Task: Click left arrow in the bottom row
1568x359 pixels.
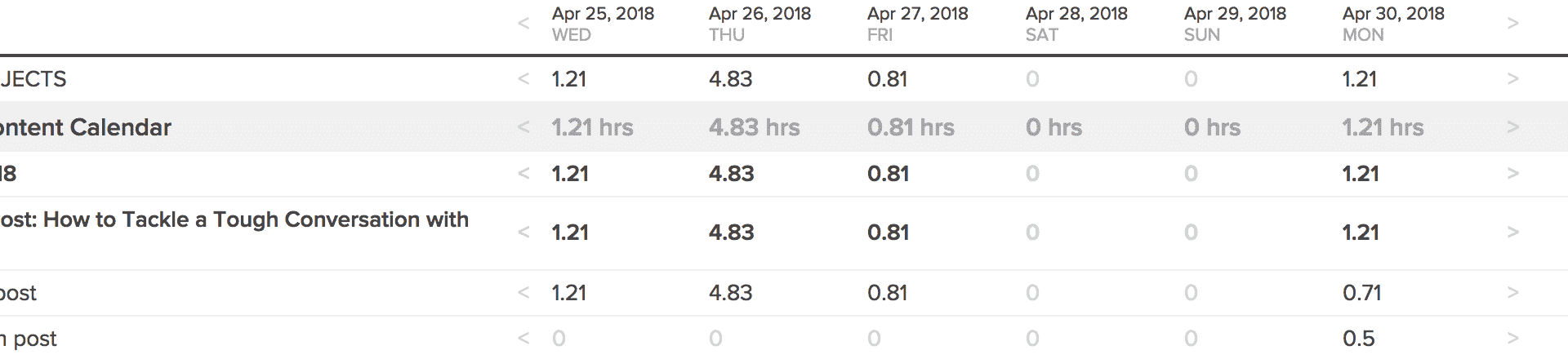Action: (523, 338)
